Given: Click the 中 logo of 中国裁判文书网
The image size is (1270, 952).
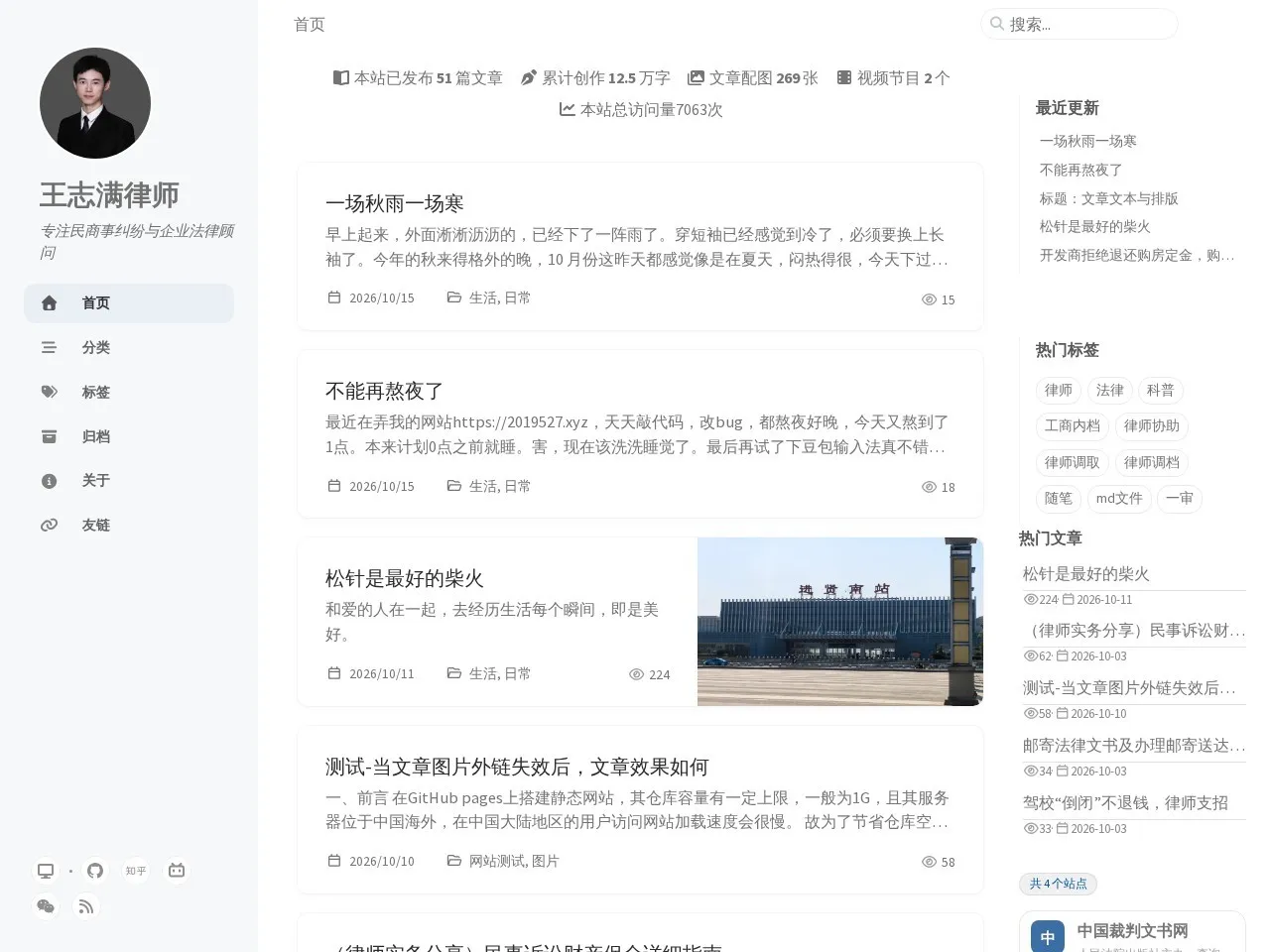Looking at the screenshot, I should [1048, 937].
